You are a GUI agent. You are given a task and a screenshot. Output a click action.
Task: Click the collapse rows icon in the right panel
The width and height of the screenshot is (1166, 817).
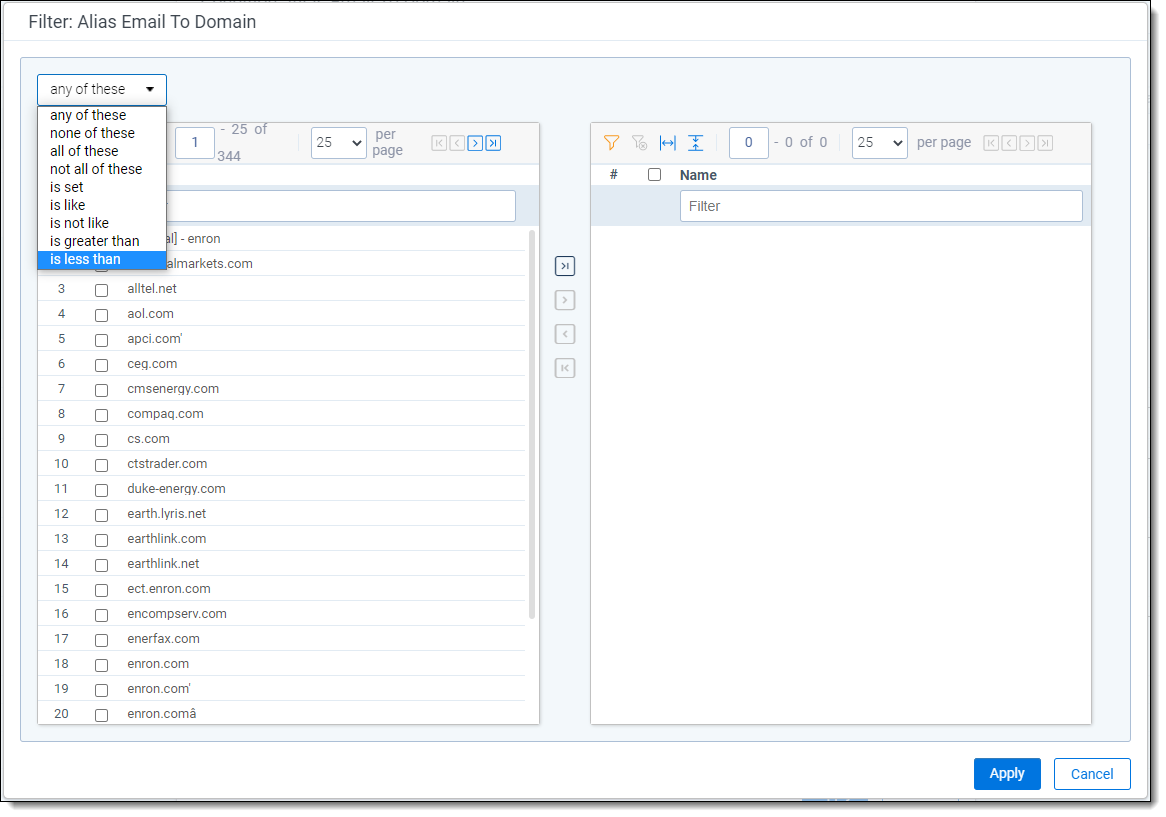pos(696,143)
